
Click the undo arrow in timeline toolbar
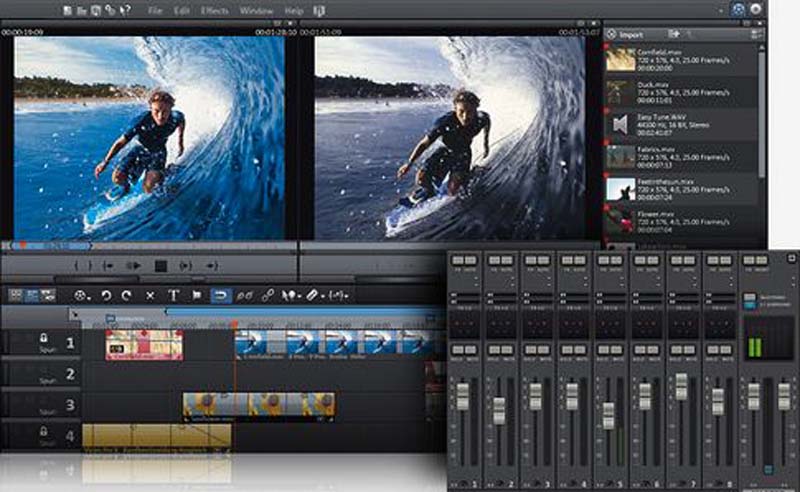pos(107,296)
